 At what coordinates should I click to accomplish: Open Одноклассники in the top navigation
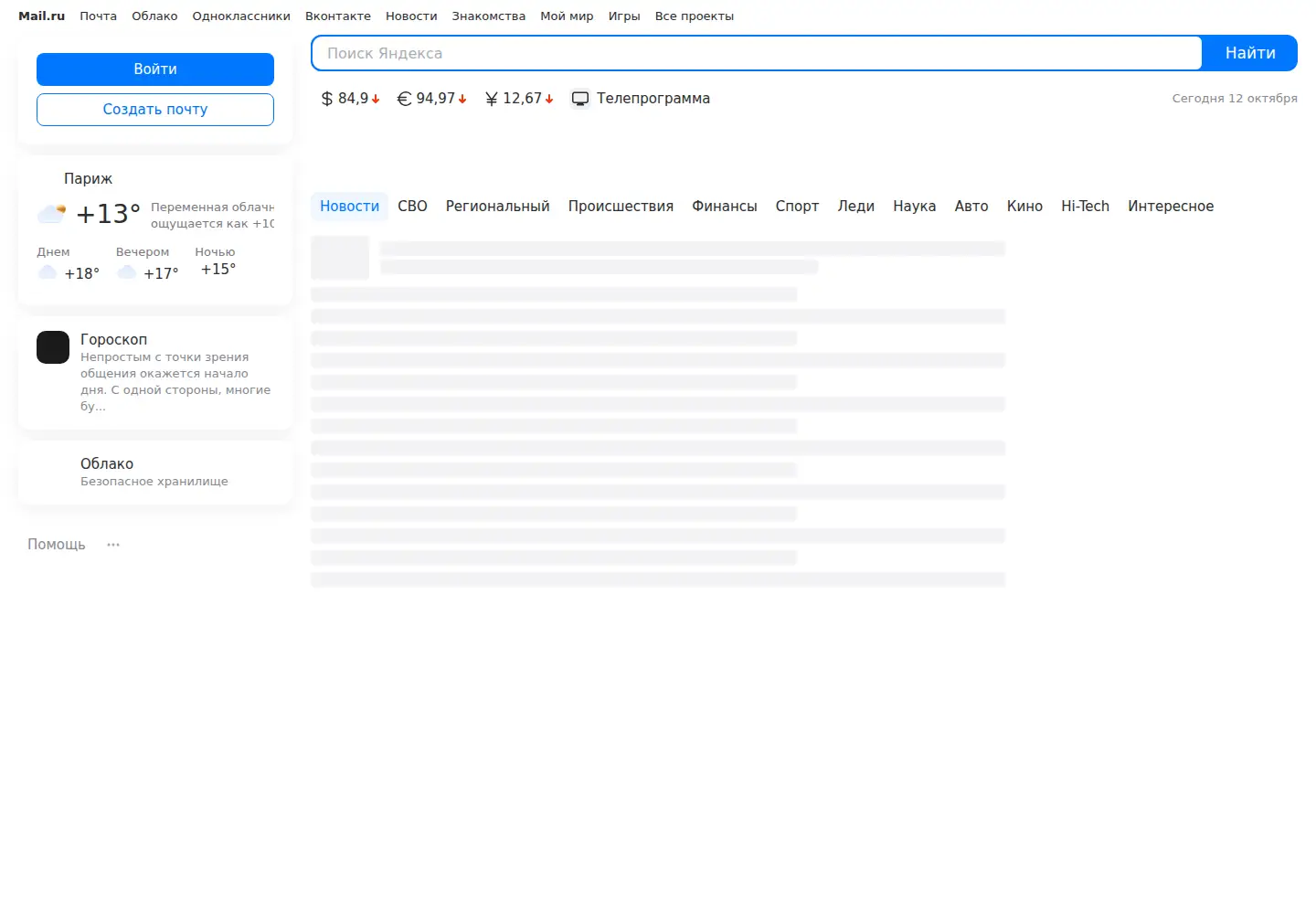click(x=241, y=16)
